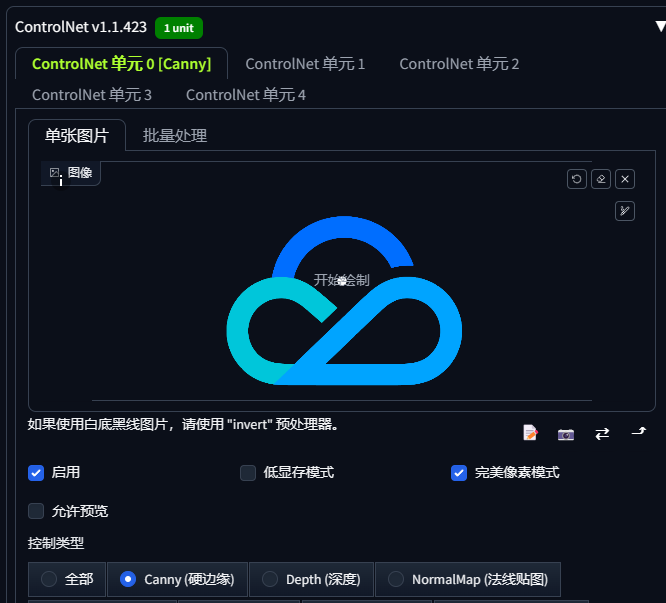The width and height of the screenshot is (666, 603).
Task: Select the NormalMap (法线贴图) radio button
Action: click(x=396, y=579)
